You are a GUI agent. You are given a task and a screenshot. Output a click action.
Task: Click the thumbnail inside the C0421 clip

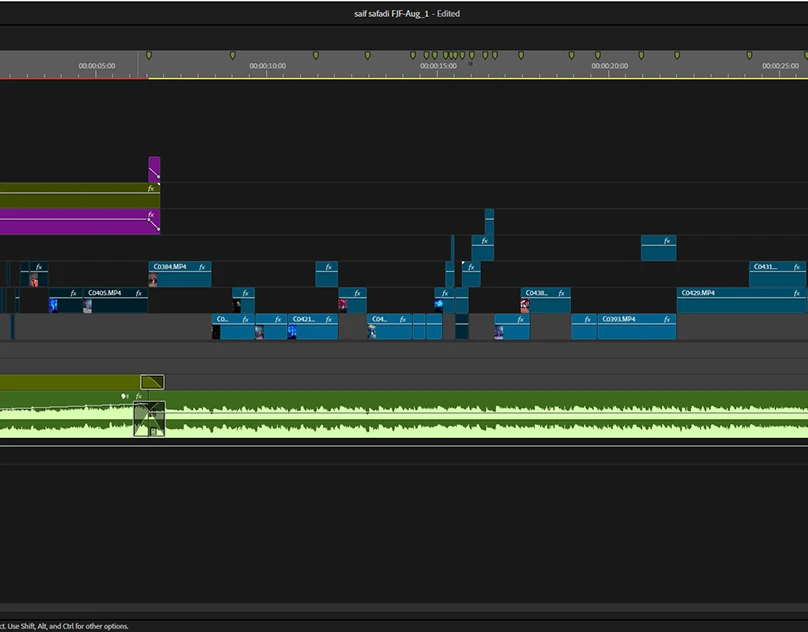click(292, 332)
